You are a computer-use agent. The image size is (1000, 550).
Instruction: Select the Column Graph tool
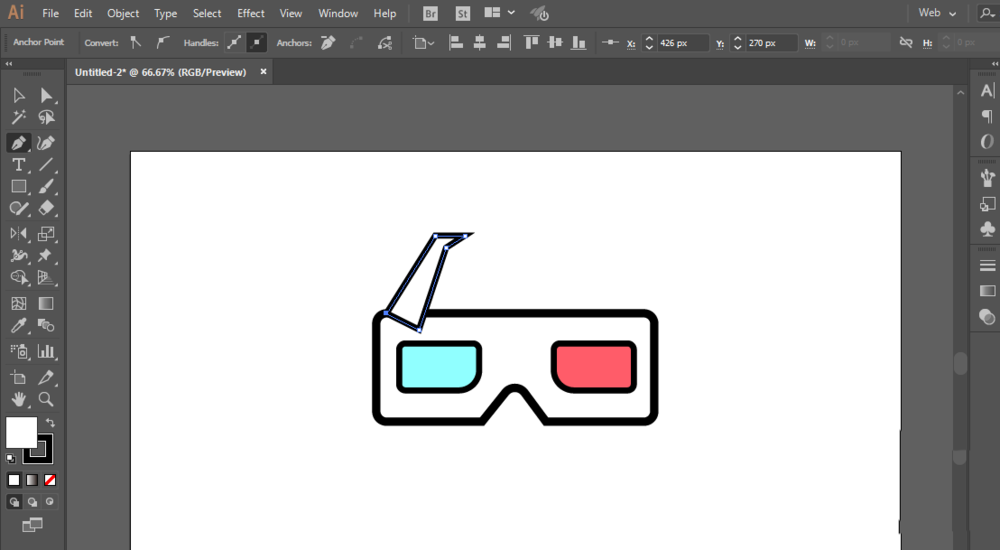tap(46, 351)
